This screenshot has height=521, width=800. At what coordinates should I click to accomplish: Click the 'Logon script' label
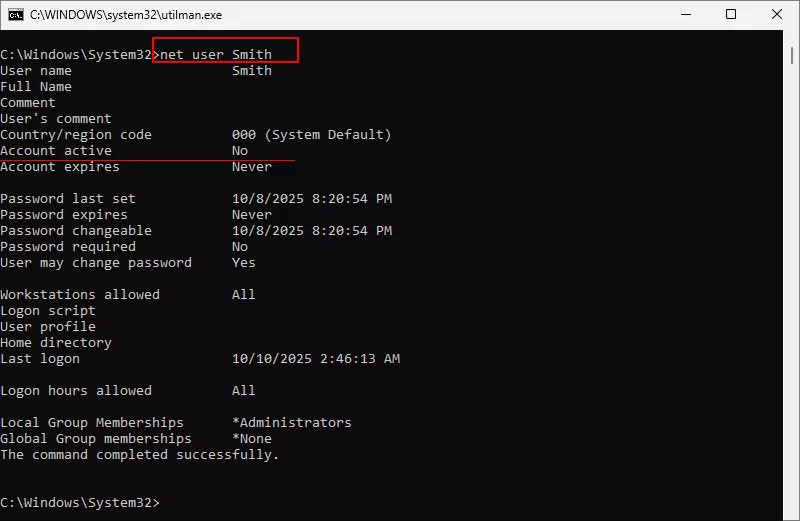pos(48,311)
